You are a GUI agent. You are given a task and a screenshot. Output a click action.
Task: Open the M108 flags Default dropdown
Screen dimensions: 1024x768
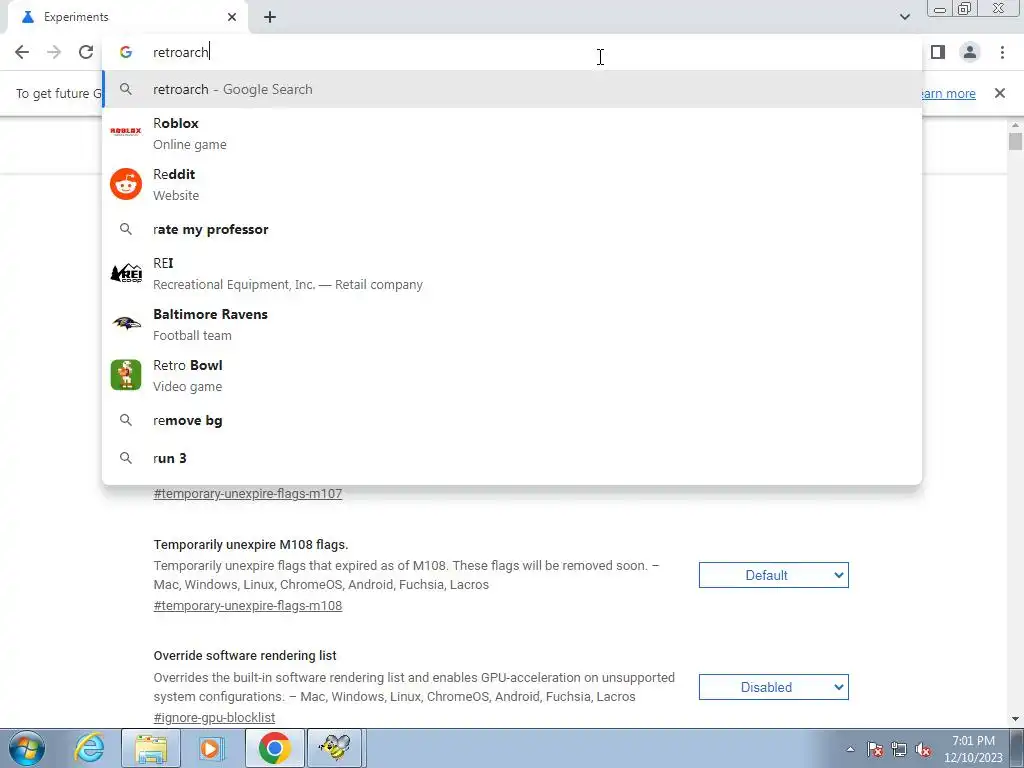point(773,575)
